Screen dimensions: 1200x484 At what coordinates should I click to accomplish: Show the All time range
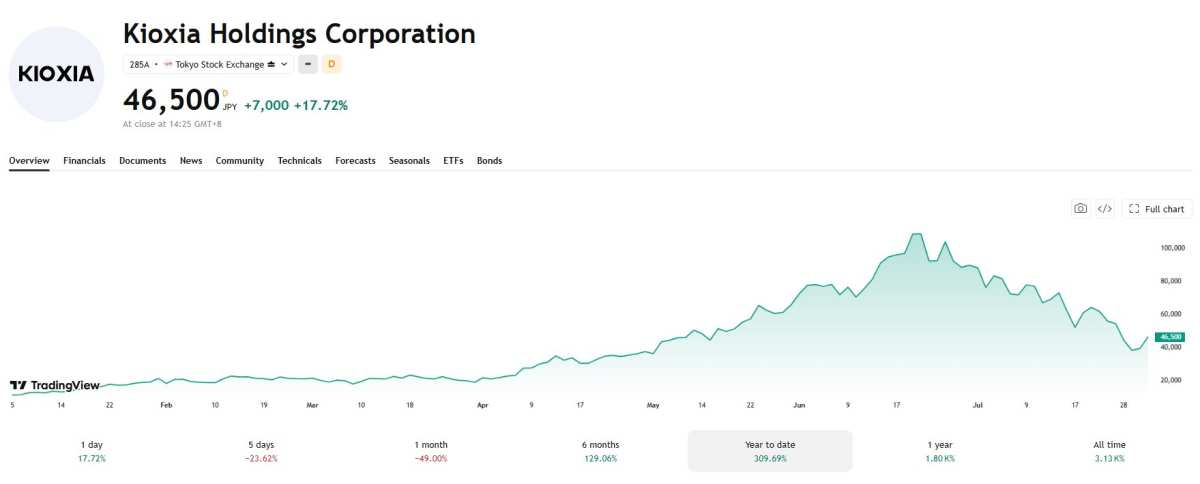coord(1109,451)
